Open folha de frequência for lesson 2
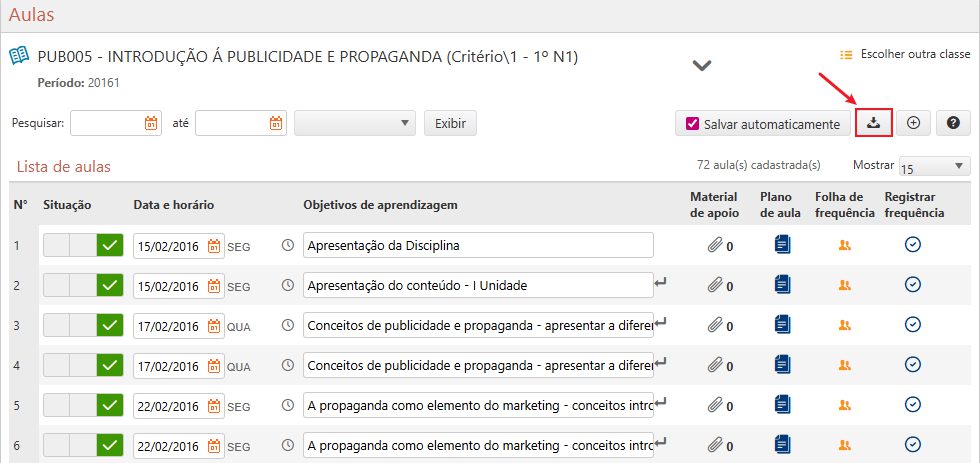Screen dimensions: 980x463 [x=844, y=286]
